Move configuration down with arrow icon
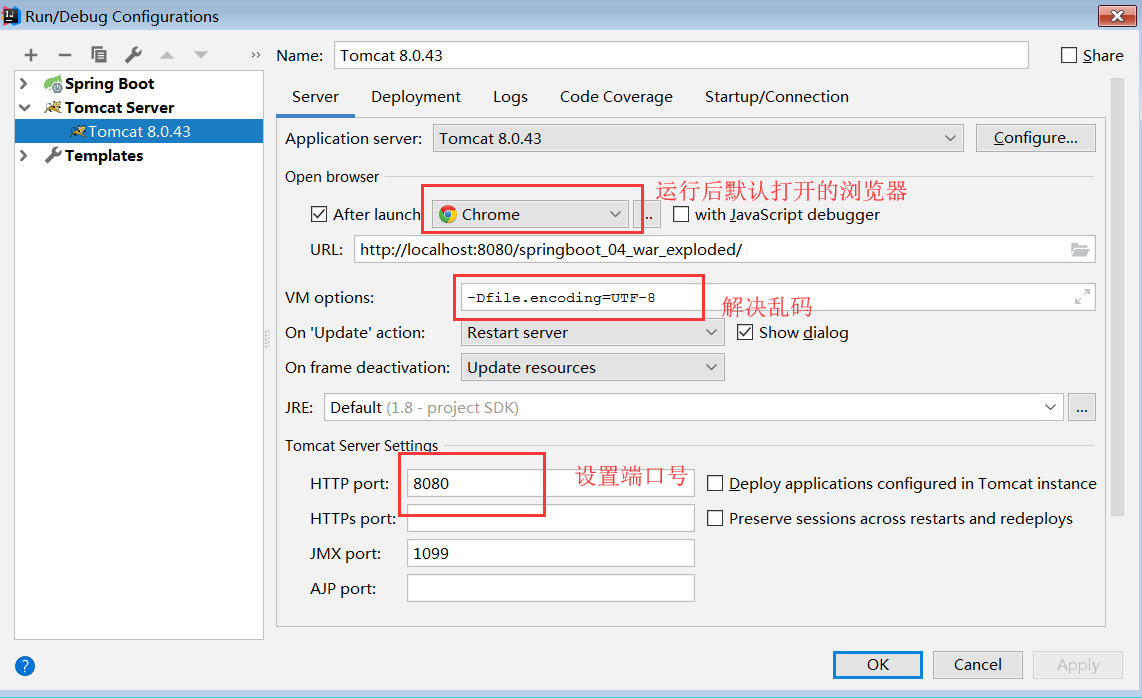This screenshot has height=698, width=1142. coord(201,55)
